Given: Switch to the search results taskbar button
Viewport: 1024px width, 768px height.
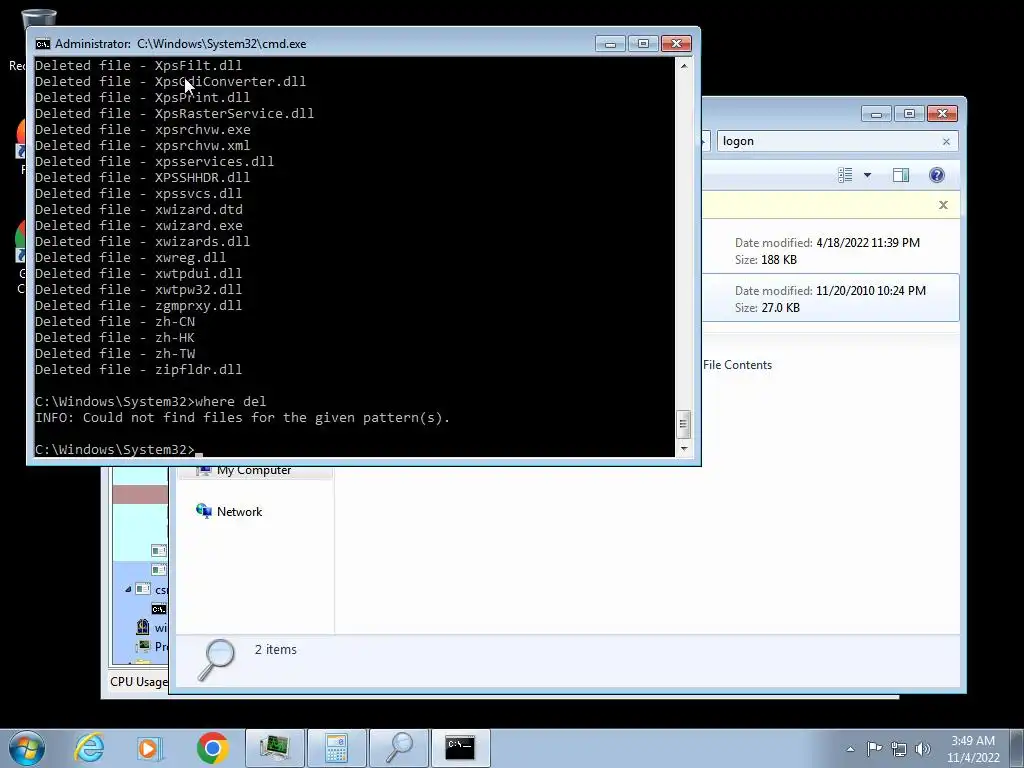Looking at the screenshot, I should (399, 748).
